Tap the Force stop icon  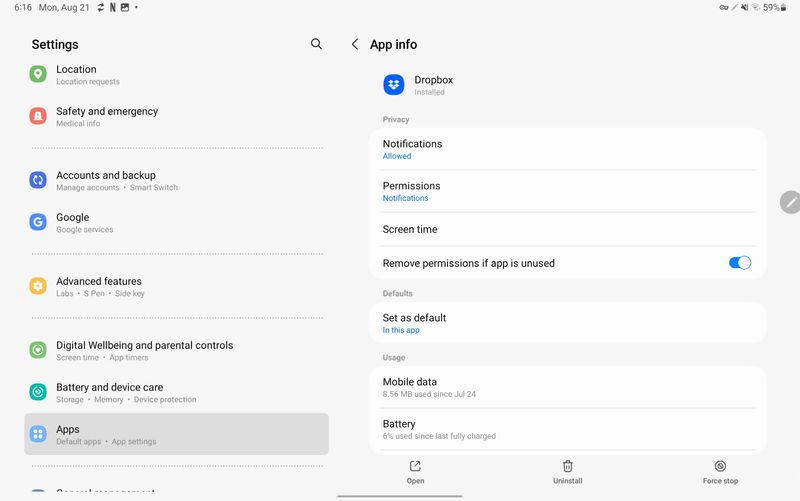pos(720,467)
